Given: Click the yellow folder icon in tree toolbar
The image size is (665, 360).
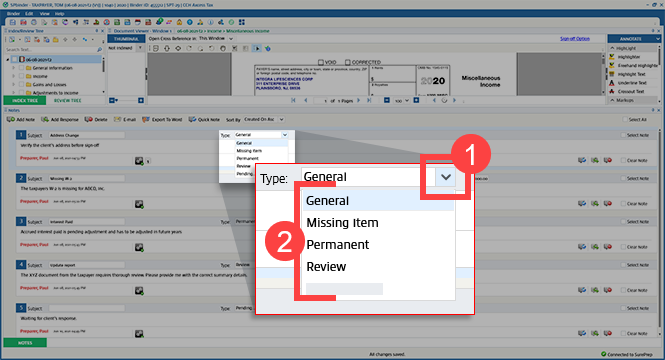Looking at the screenshot, I should 56,39.
